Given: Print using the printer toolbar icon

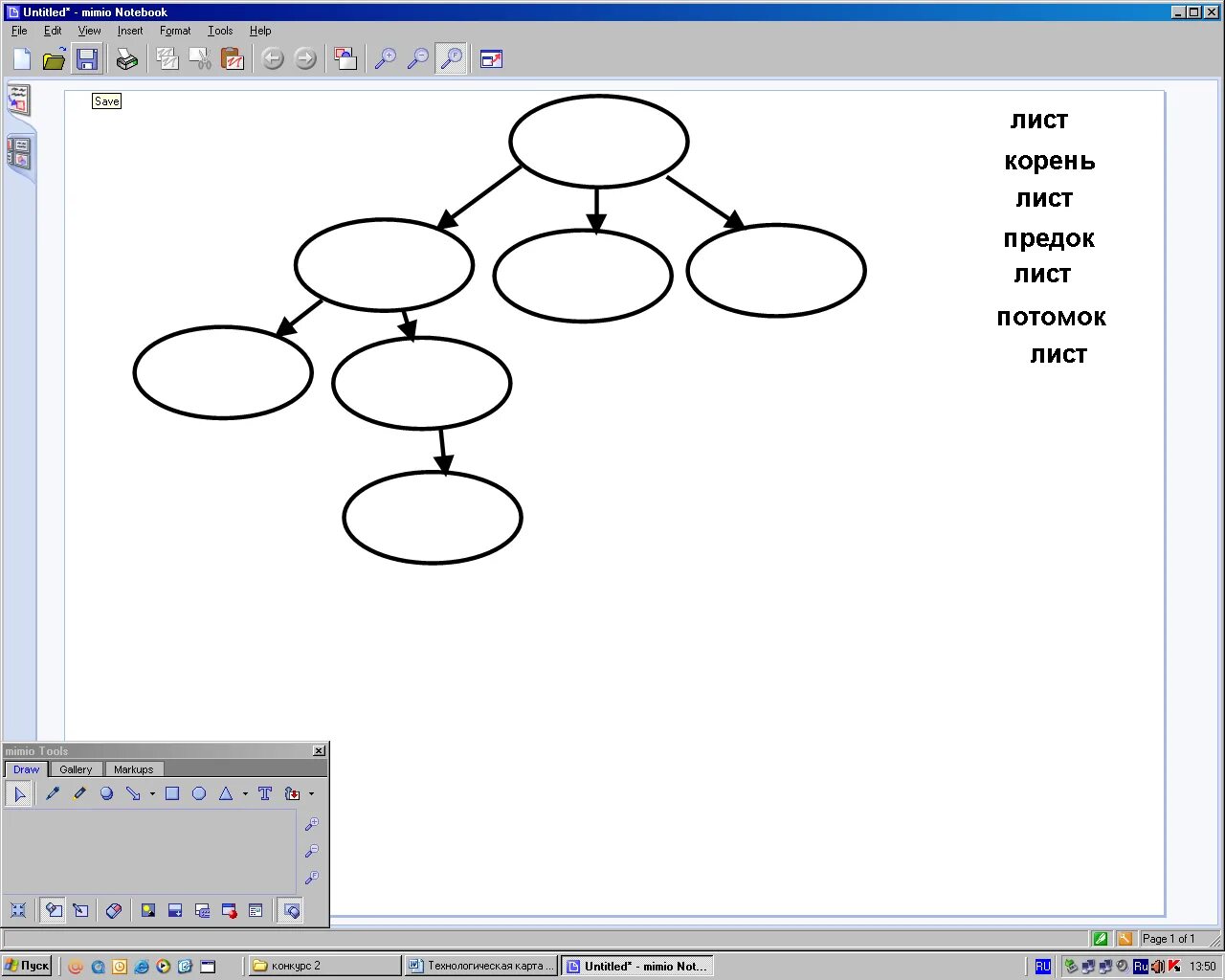Looking at the screenshot, I should (x=126, y=59).
